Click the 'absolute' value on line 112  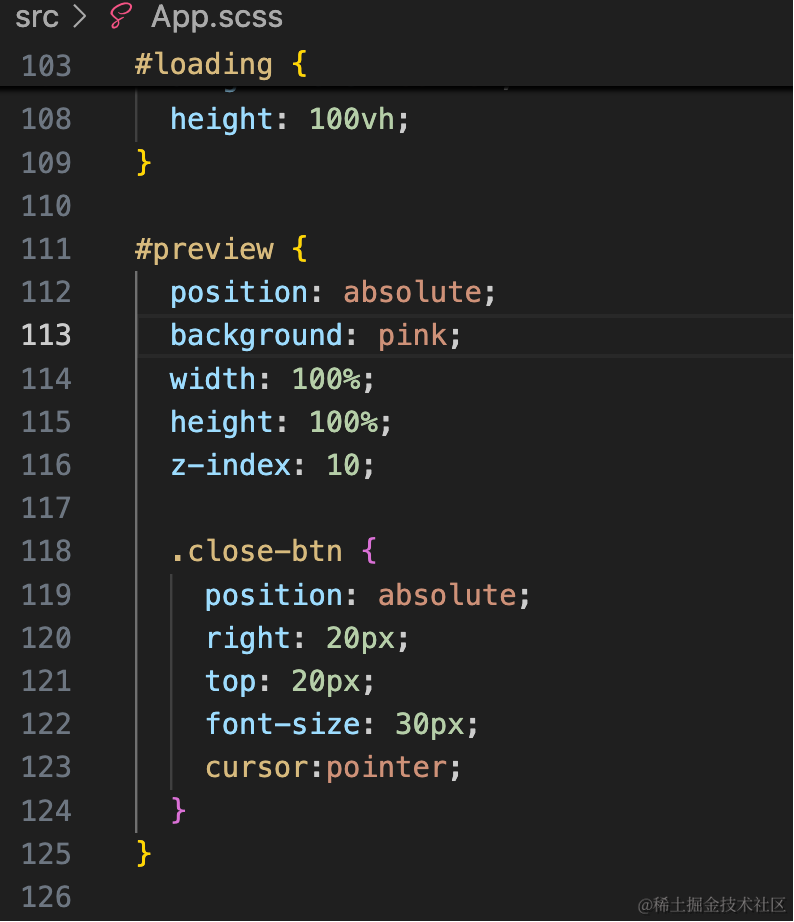point(412,292)
